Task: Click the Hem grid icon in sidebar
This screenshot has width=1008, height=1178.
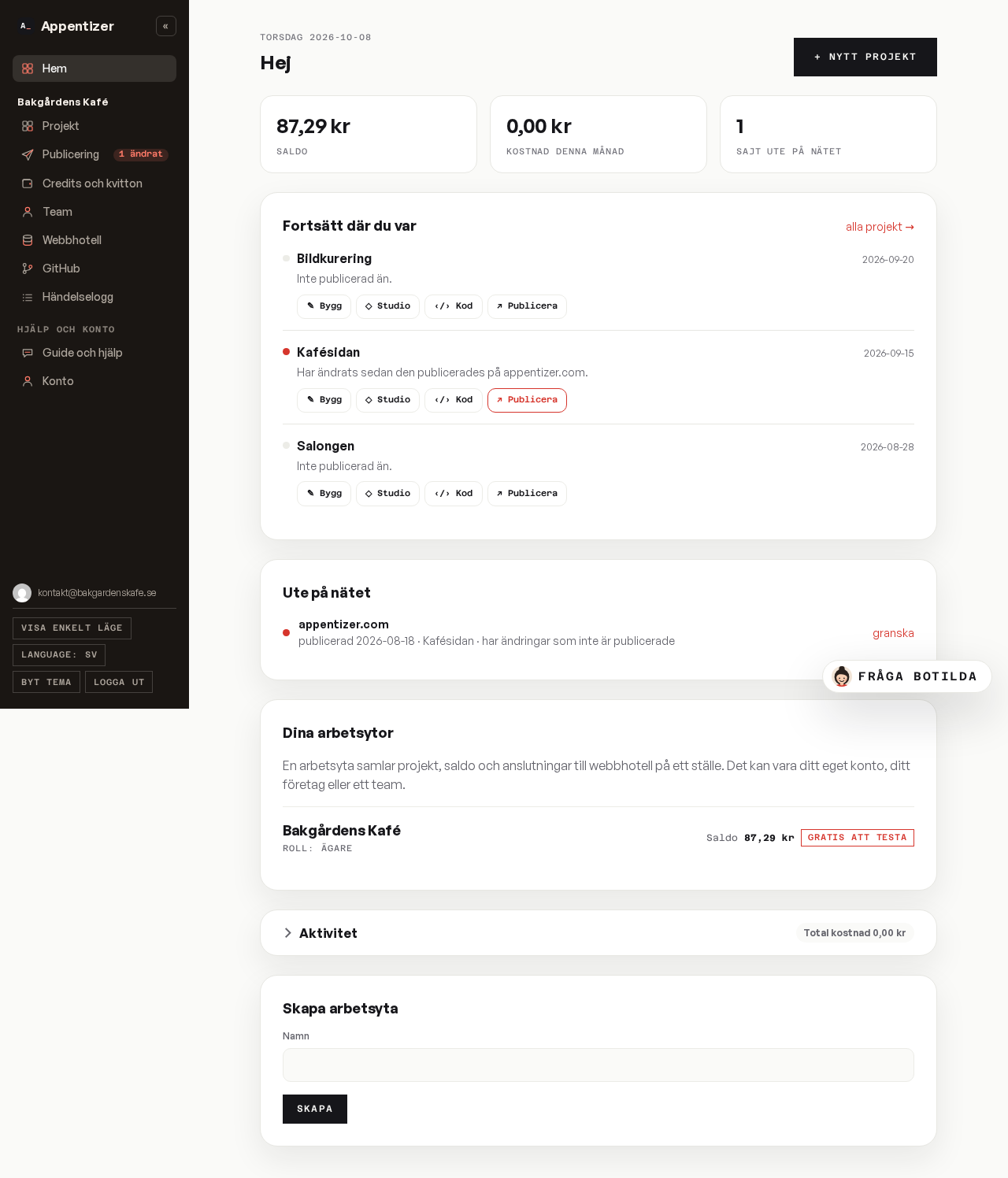Action: pyautogui.click(x=28, y=69)
